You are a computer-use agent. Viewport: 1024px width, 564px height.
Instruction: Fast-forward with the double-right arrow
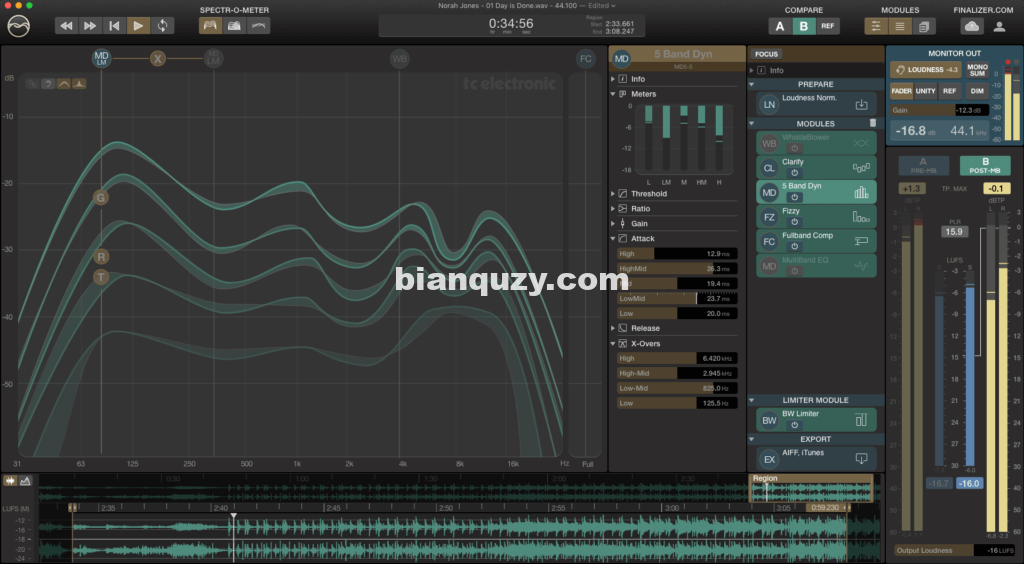coord(90,25)
